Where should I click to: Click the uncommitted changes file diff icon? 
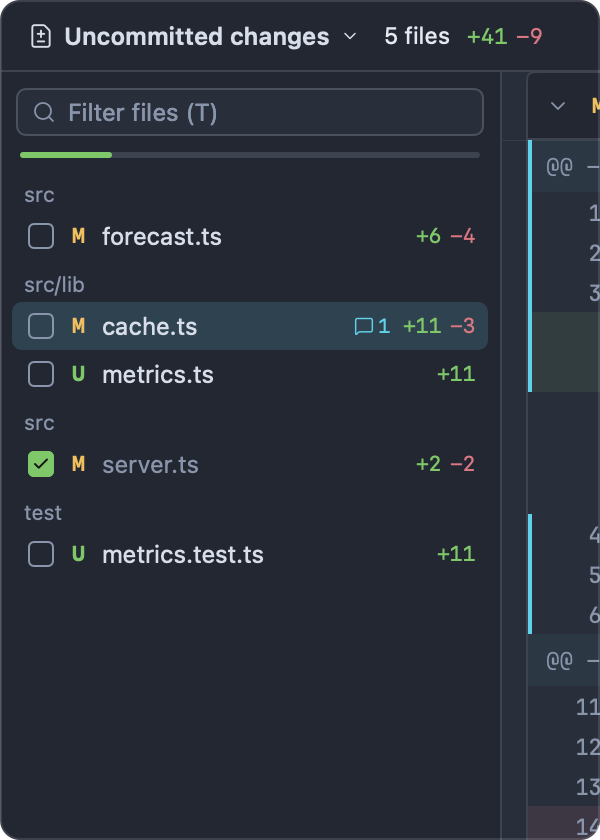41,36
